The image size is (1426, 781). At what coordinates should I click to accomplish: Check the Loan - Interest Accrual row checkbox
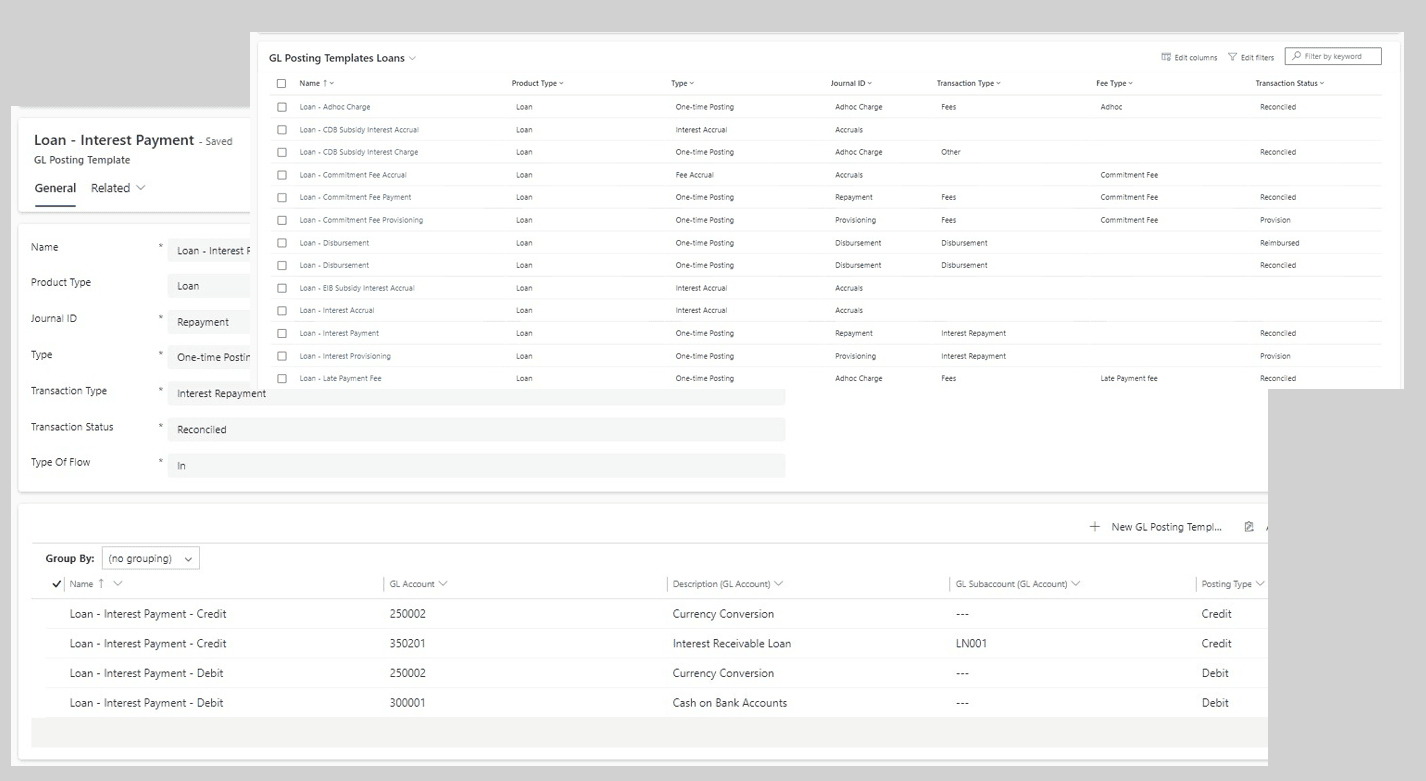(x=281, y=311)
